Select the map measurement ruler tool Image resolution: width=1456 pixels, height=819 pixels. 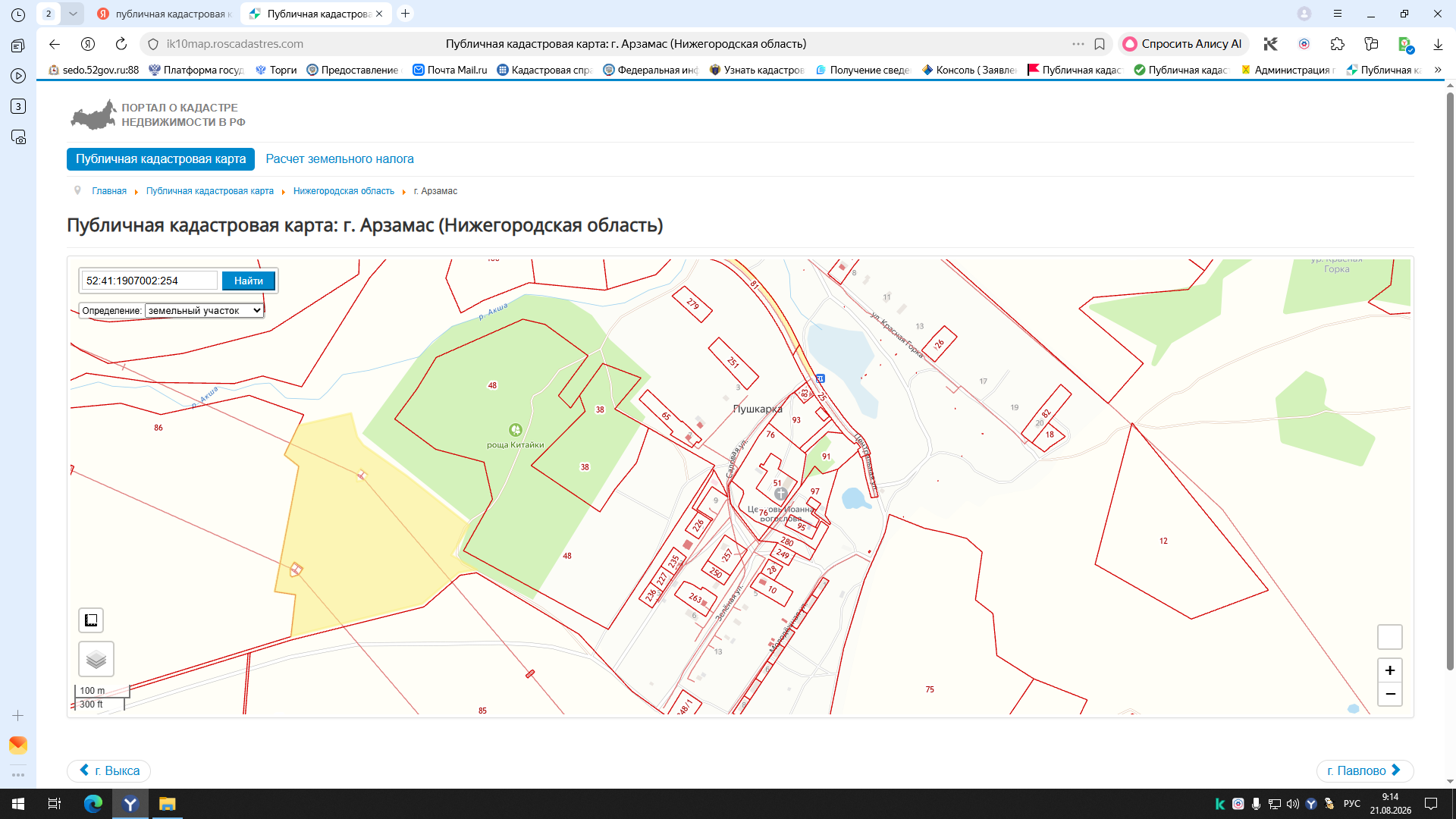click(x=91, y=620)
